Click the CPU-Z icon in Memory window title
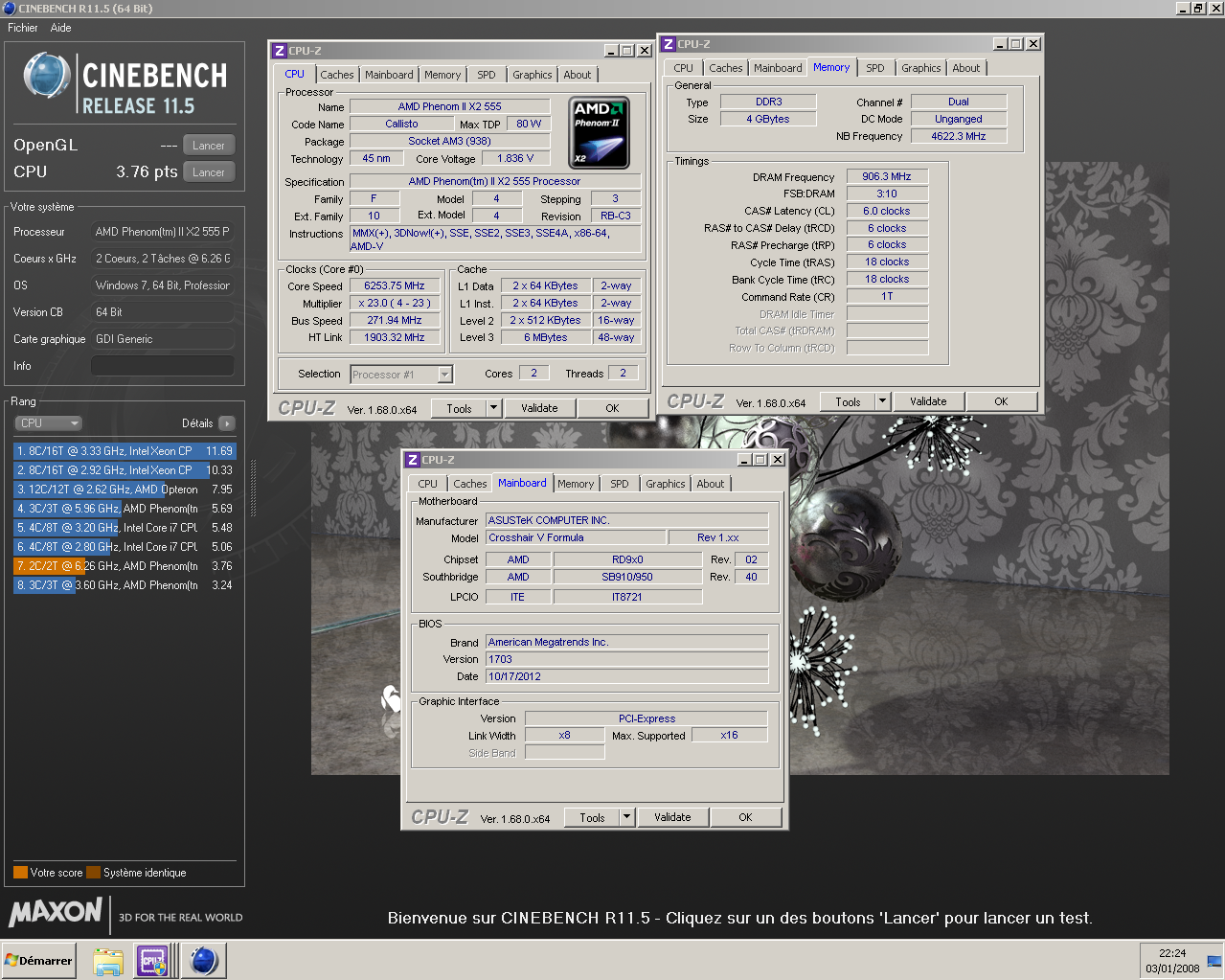Image resolution: width=1225 pixels, height=980 pixels. point(669,44)
